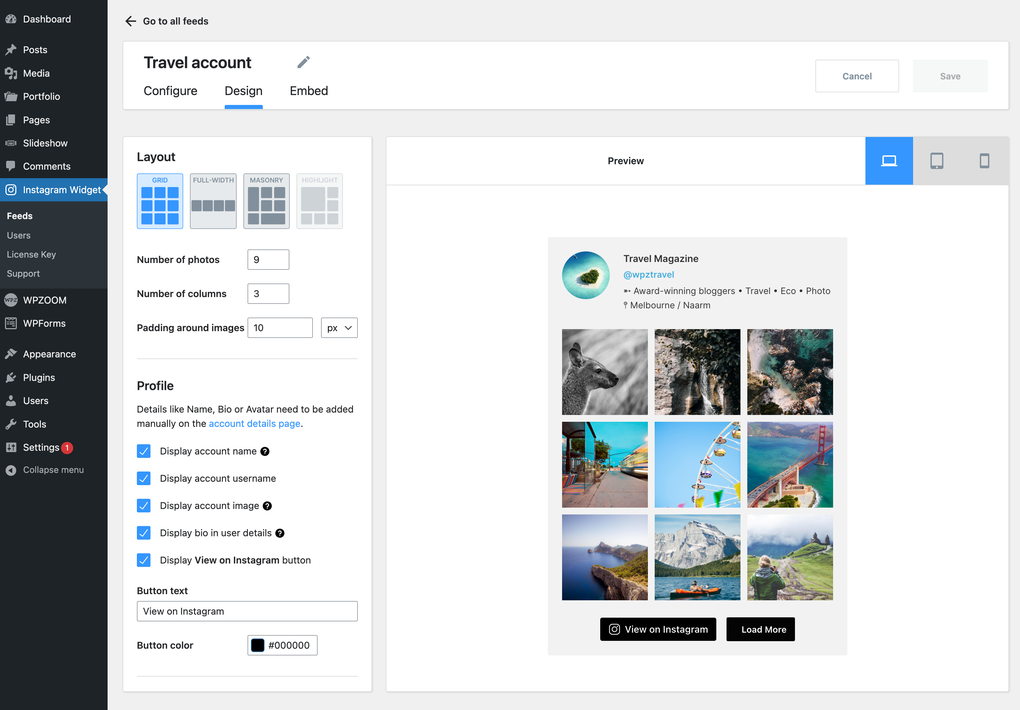Choose the Masonry layout
The image size is (1020, 710).
[265, 200]
